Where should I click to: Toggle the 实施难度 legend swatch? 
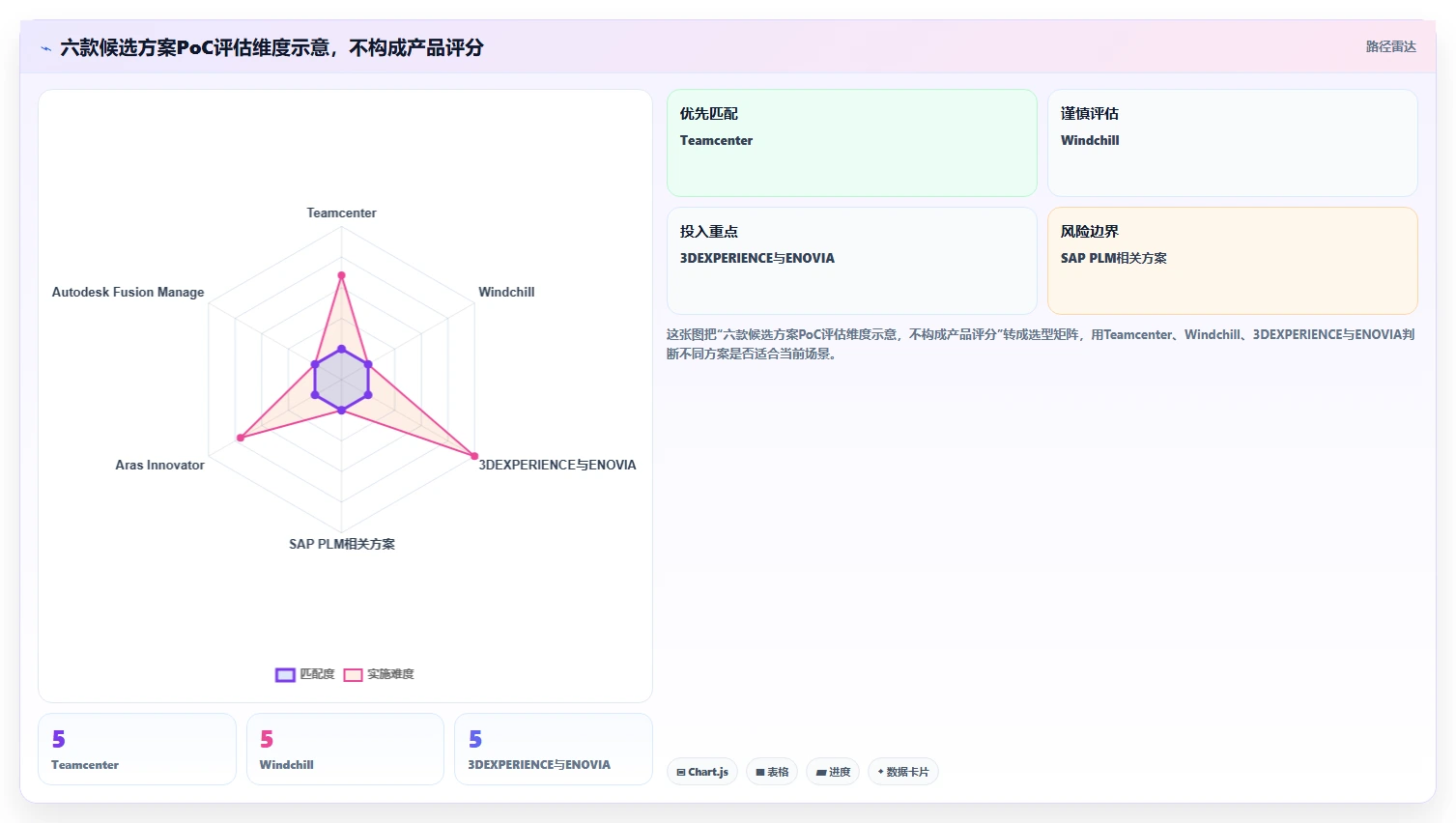[353, 675]
